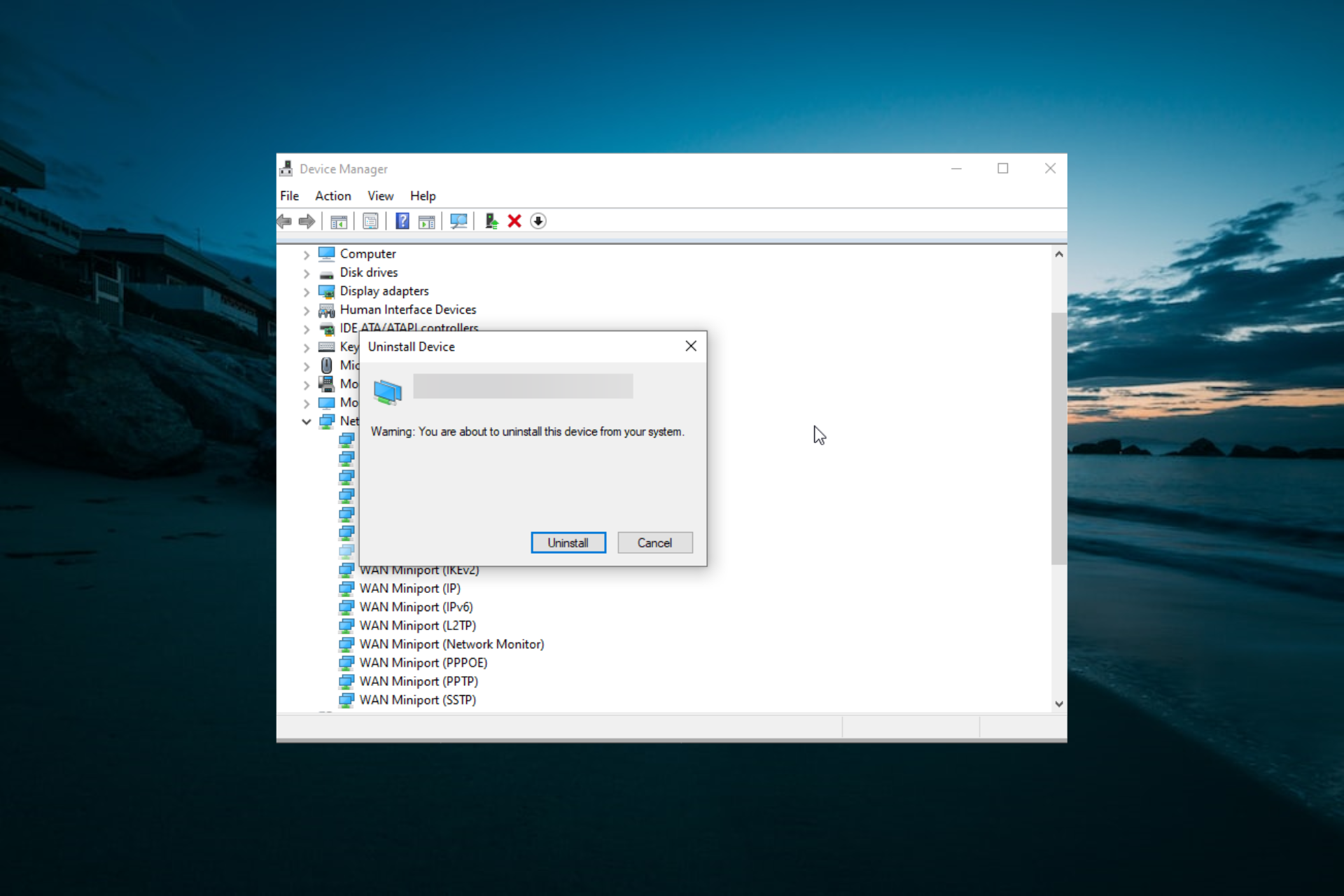Screen dimensions: 1344x896
Task: Click the scan for hardware changes icon
Action: 457,220
